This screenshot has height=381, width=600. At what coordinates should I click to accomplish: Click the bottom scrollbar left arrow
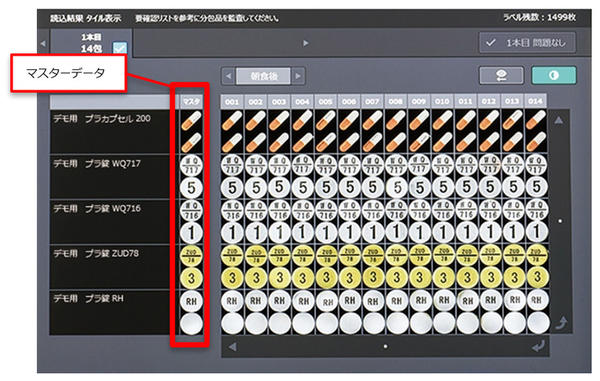(232, 347)
